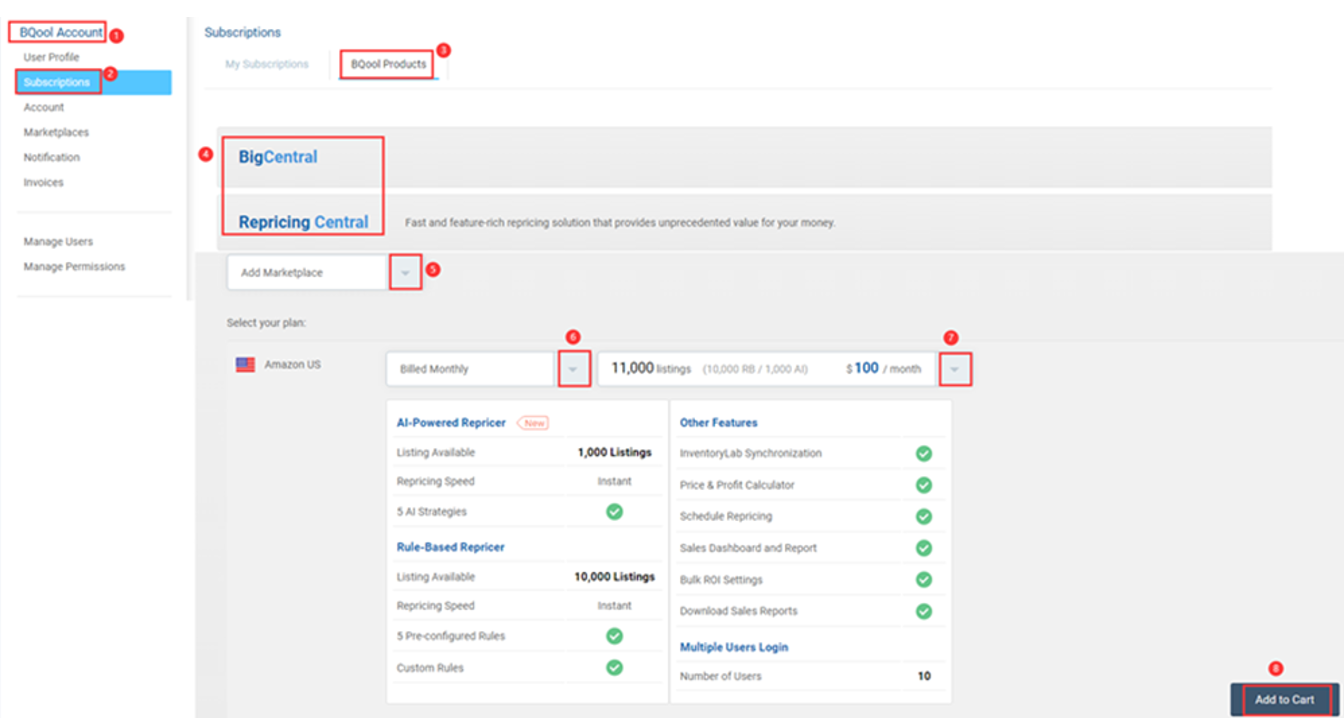The width and height of the screenshot is (1344, 718).
Task: Click the Number of Users value 10
Action: (x=924, y=676)
